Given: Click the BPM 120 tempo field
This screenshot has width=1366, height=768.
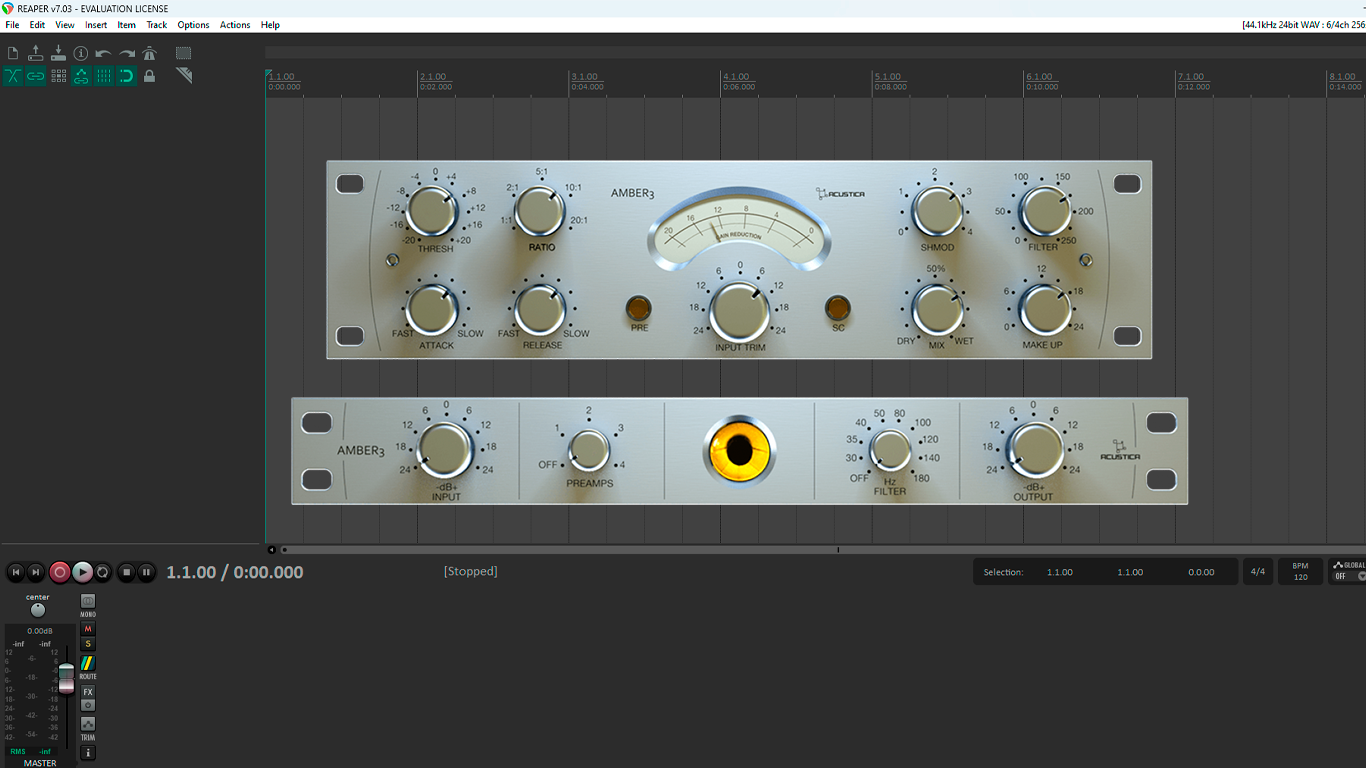Looking at the screenshot, I should click(1300, 572).
